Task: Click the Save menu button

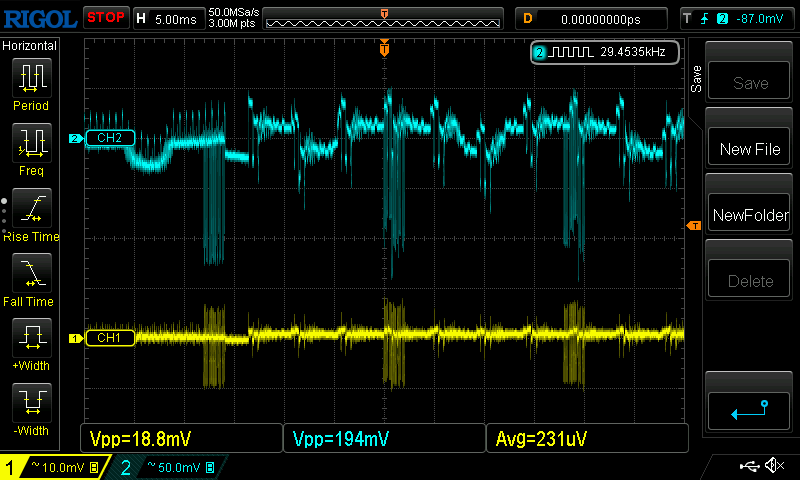Action: tap(749, 81)
